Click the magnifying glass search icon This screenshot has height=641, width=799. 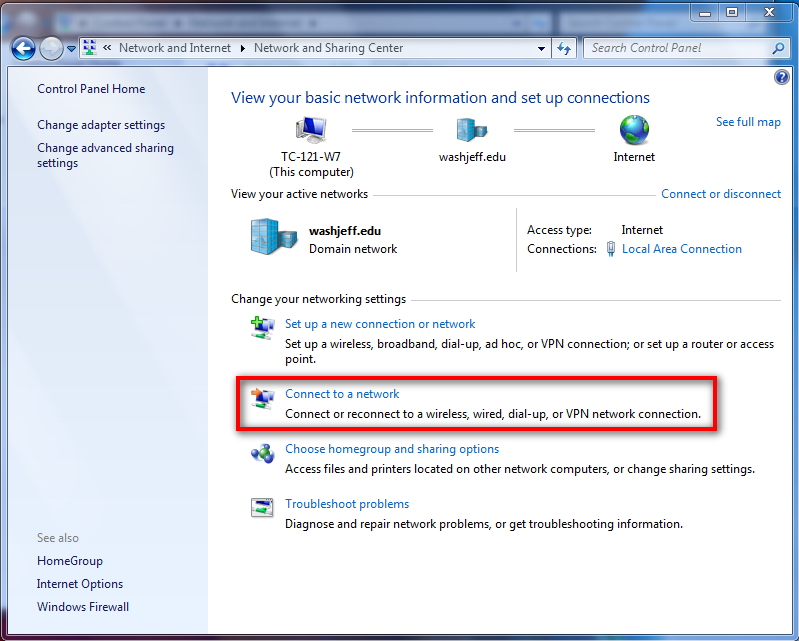778,48
